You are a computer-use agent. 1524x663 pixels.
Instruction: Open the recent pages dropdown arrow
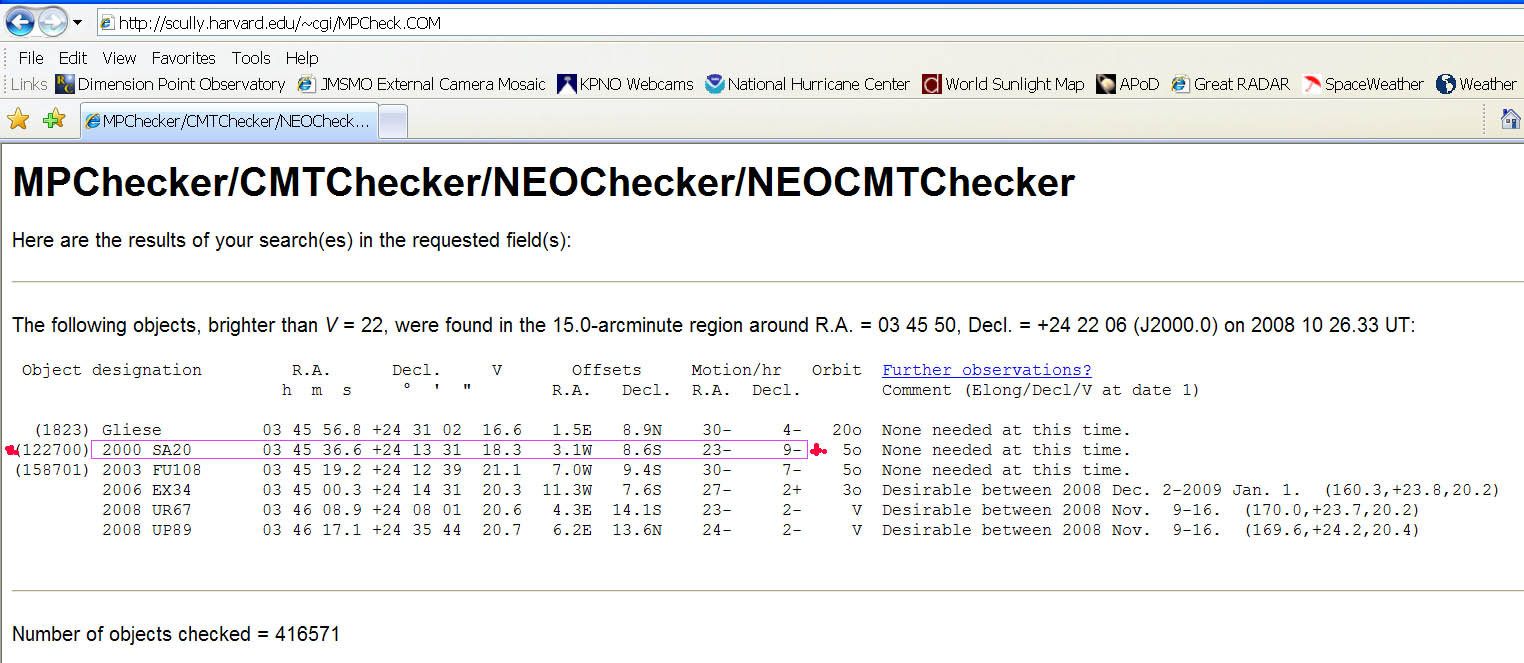pyautogui.click(x=78, y=22)
